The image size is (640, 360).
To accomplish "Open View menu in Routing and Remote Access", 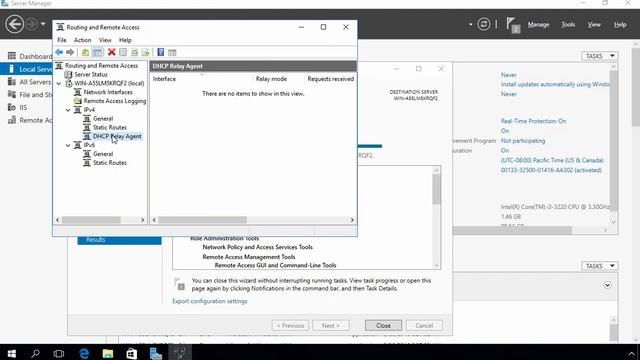I will pos(105,40).
